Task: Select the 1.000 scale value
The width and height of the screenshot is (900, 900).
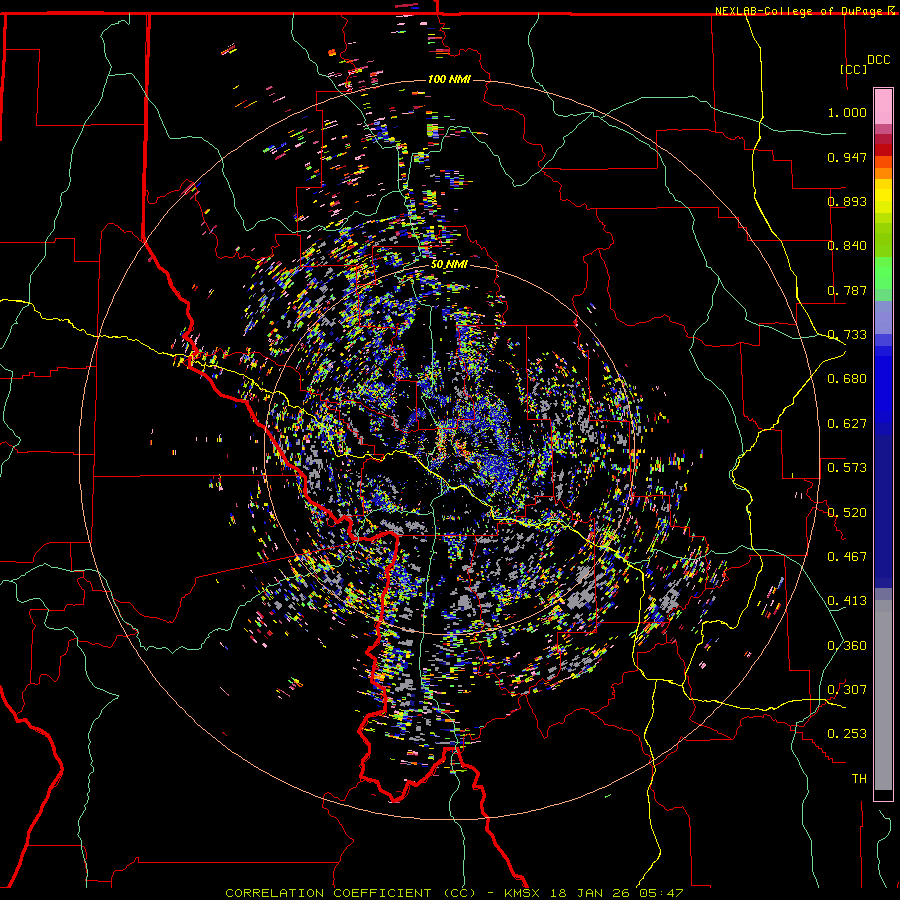Action: coord(847,112)
